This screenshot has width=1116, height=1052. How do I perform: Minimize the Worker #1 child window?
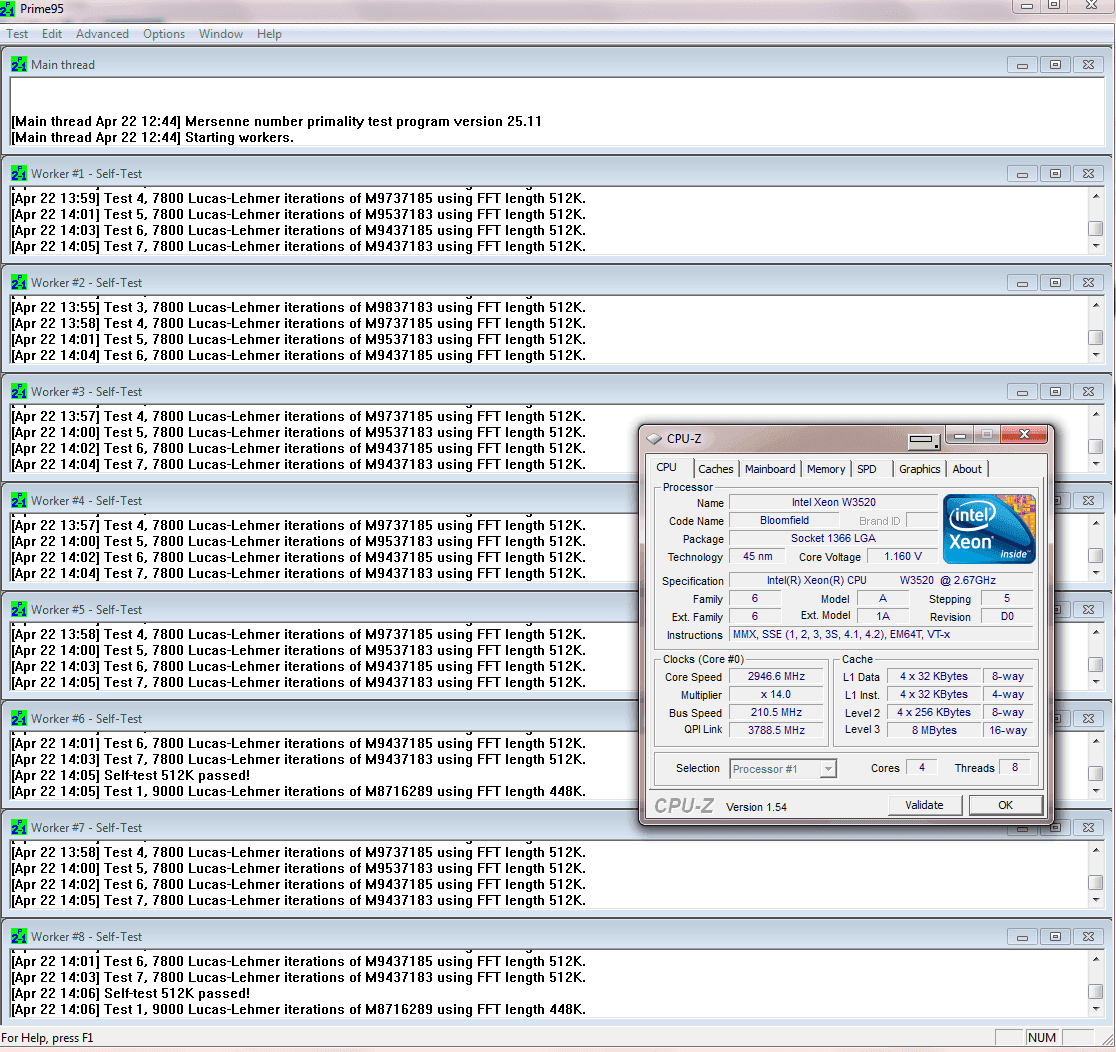pos(1022,174)
